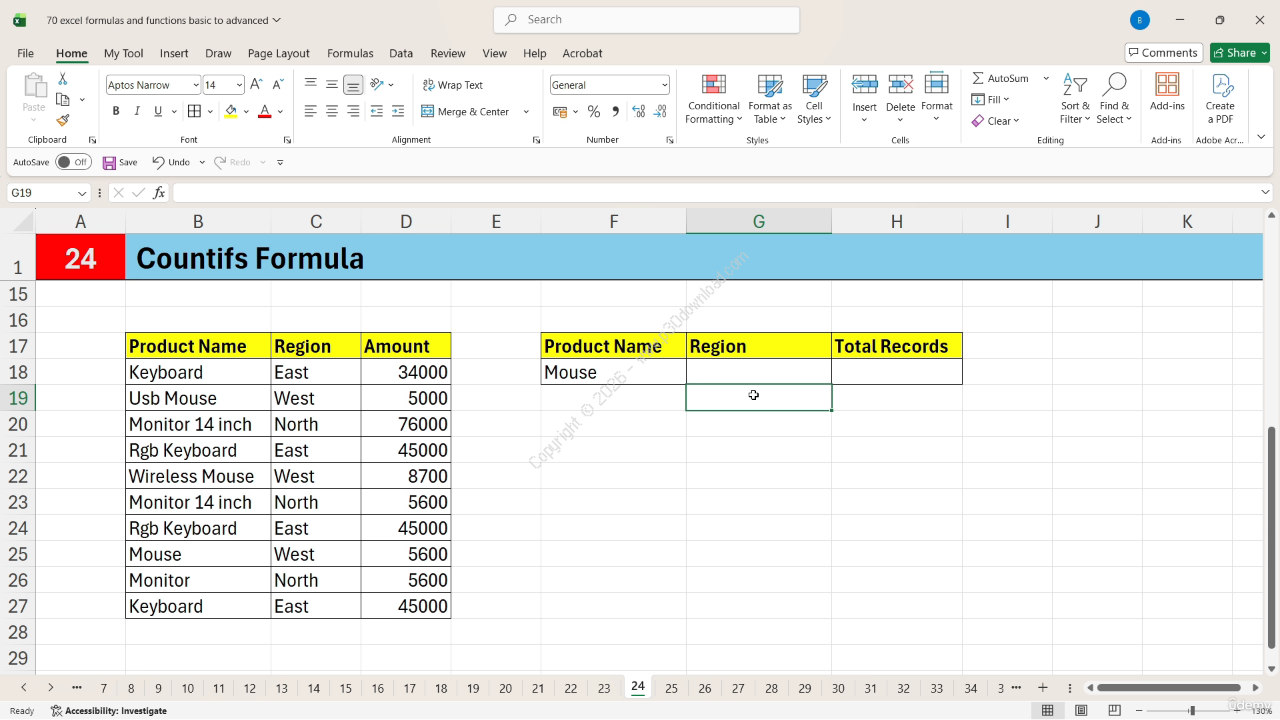Toggle the AutoSave switch on
Image resolution: width=1280 pixels, height=720 pixels.
click(x=73, y=162)
